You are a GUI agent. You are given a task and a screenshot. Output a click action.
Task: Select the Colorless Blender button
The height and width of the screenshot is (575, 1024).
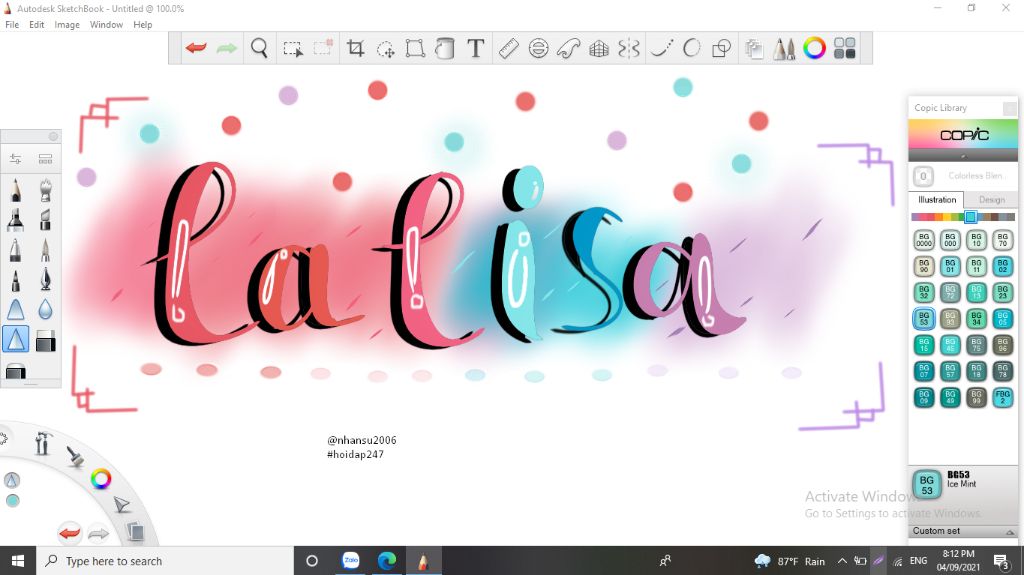923,176
